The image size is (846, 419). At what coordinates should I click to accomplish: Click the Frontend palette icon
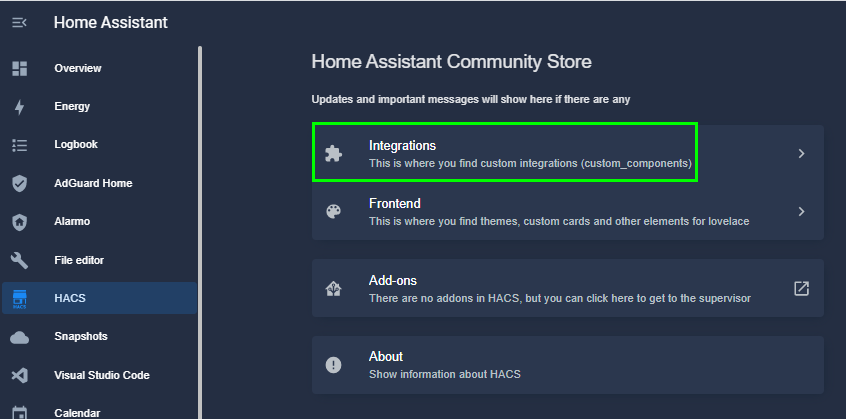pyautogui.click(x=333, y=211)
